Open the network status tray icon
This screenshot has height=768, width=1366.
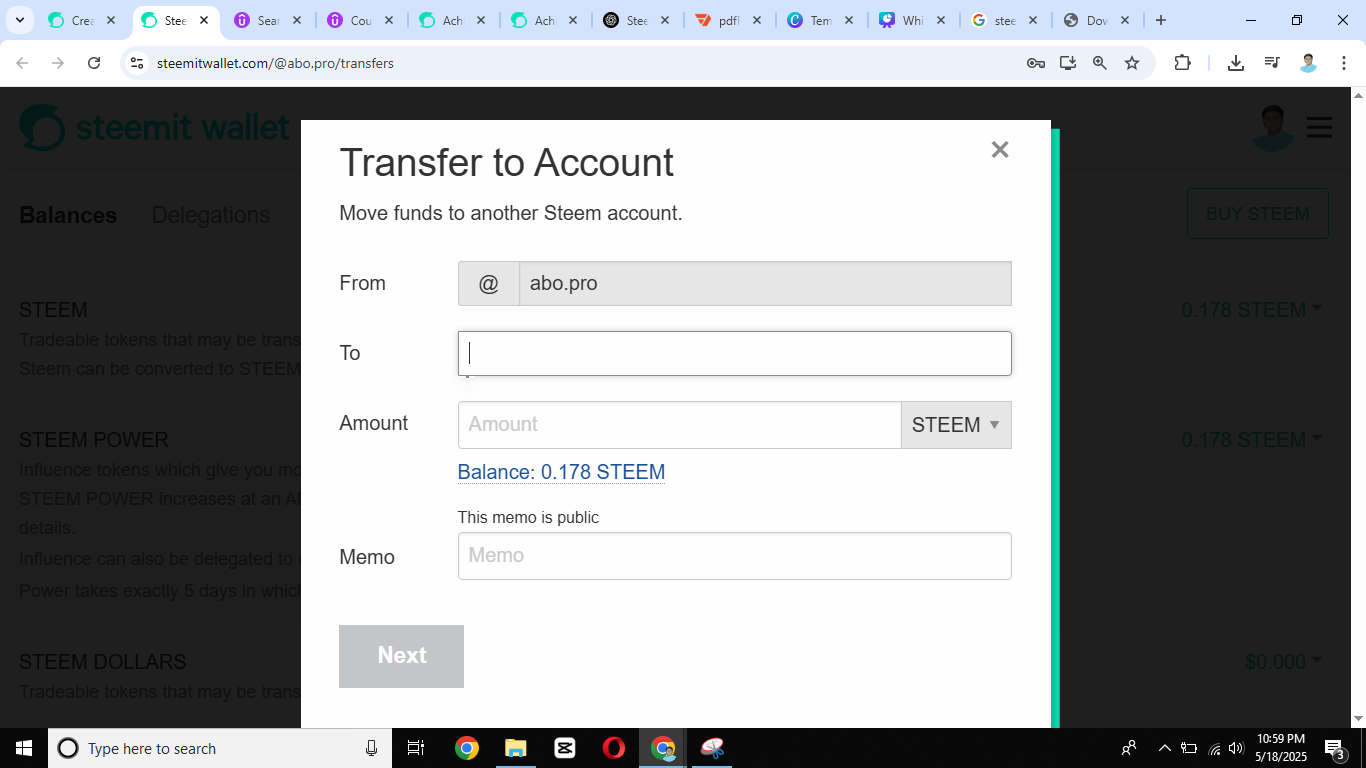click(x=1214, y=748)
